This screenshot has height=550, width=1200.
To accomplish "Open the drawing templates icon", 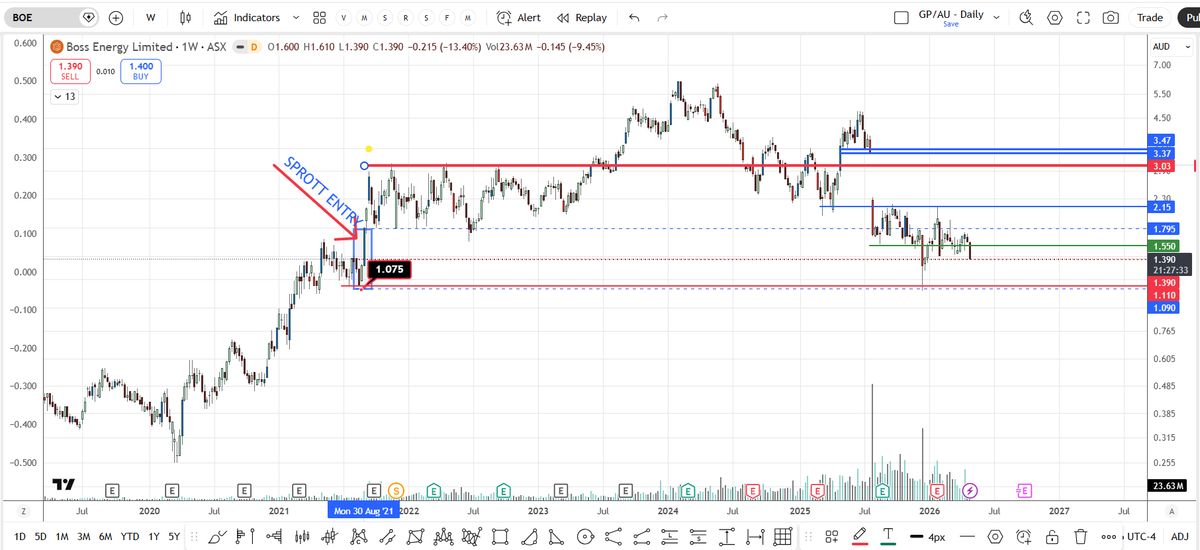I will [832, 537].
